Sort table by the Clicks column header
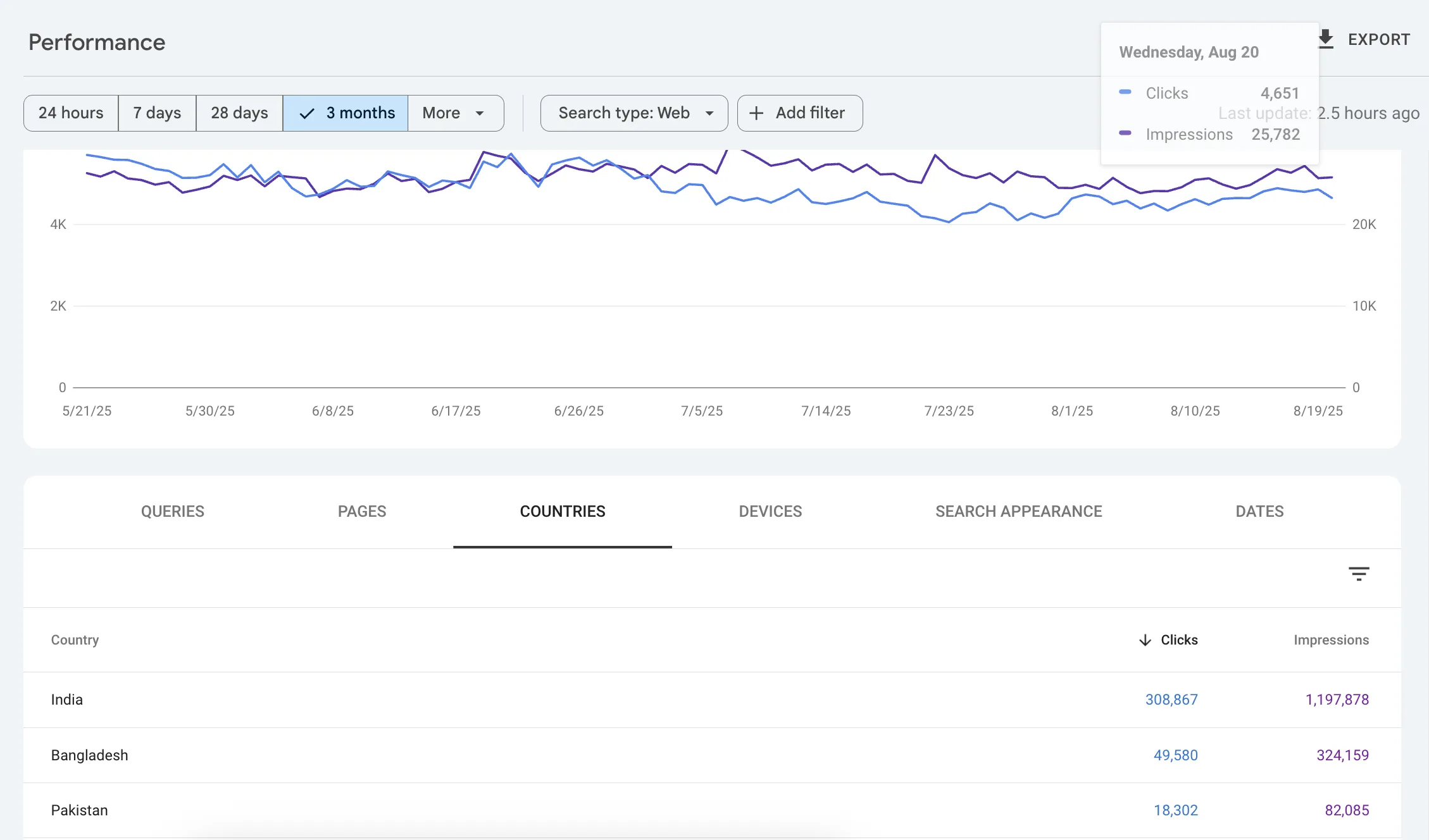The image size is (1429, 840). [x=1179, y=640]
